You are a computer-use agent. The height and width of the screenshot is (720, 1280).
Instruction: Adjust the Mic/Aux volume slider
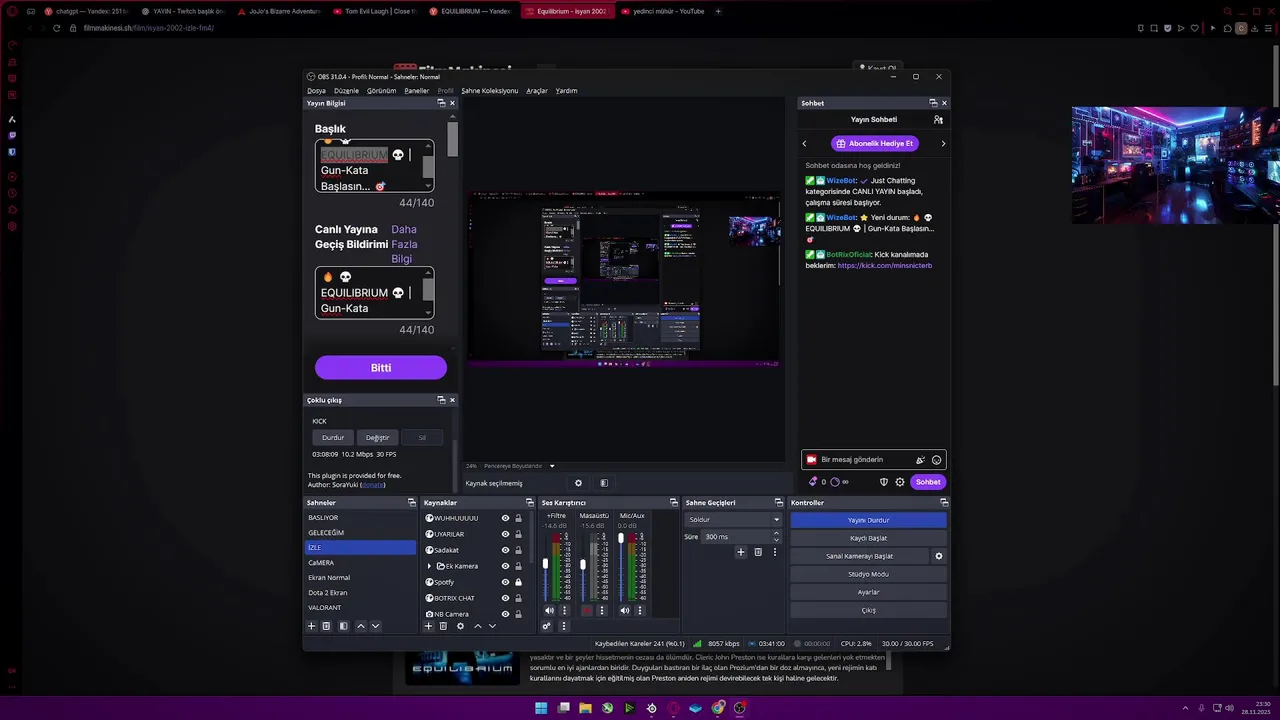point(621,540)
